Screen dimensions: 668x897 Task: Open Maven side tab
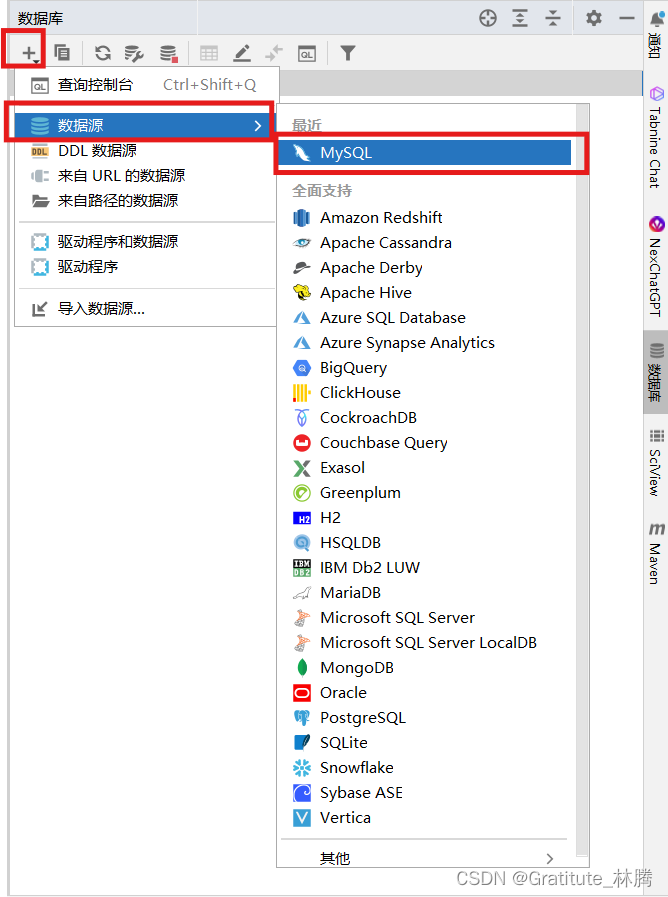point(656,553)
